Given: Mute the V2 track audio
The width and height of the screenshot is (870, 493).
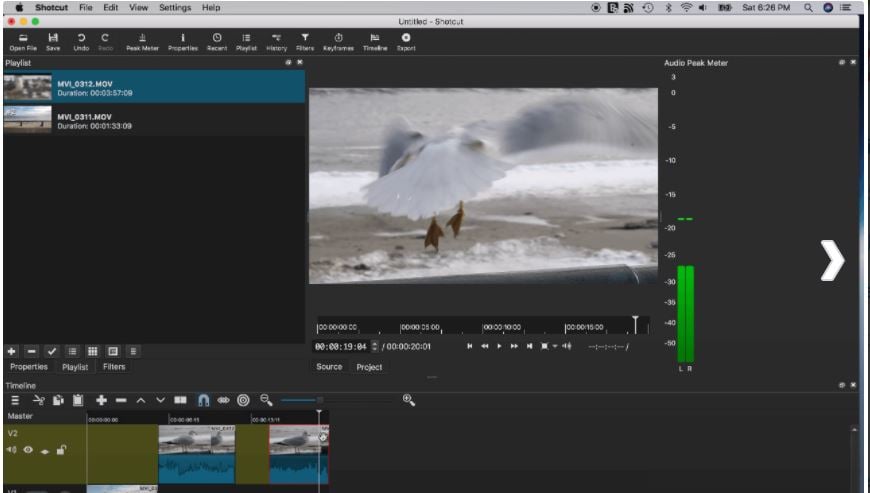Looking at the screenshot, I should click(12, 450).
